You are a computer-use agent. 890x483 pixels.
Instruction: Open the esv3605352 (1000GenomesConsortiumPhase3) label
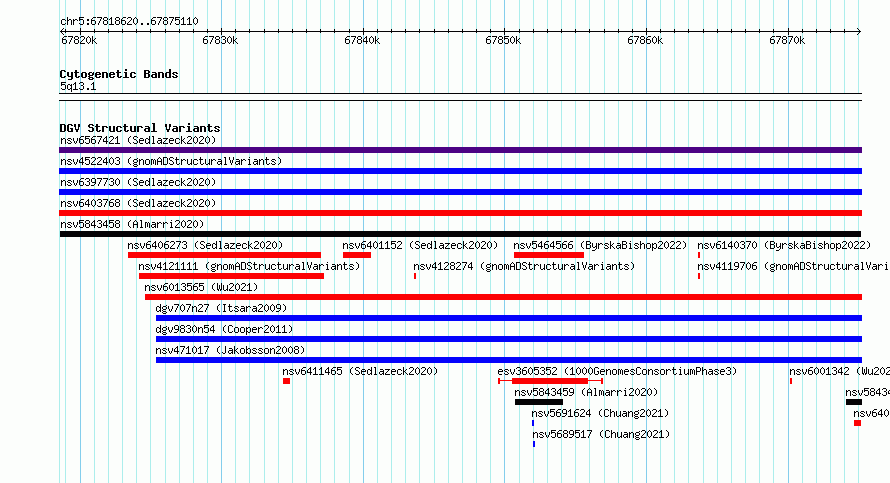tap(617, 371)
